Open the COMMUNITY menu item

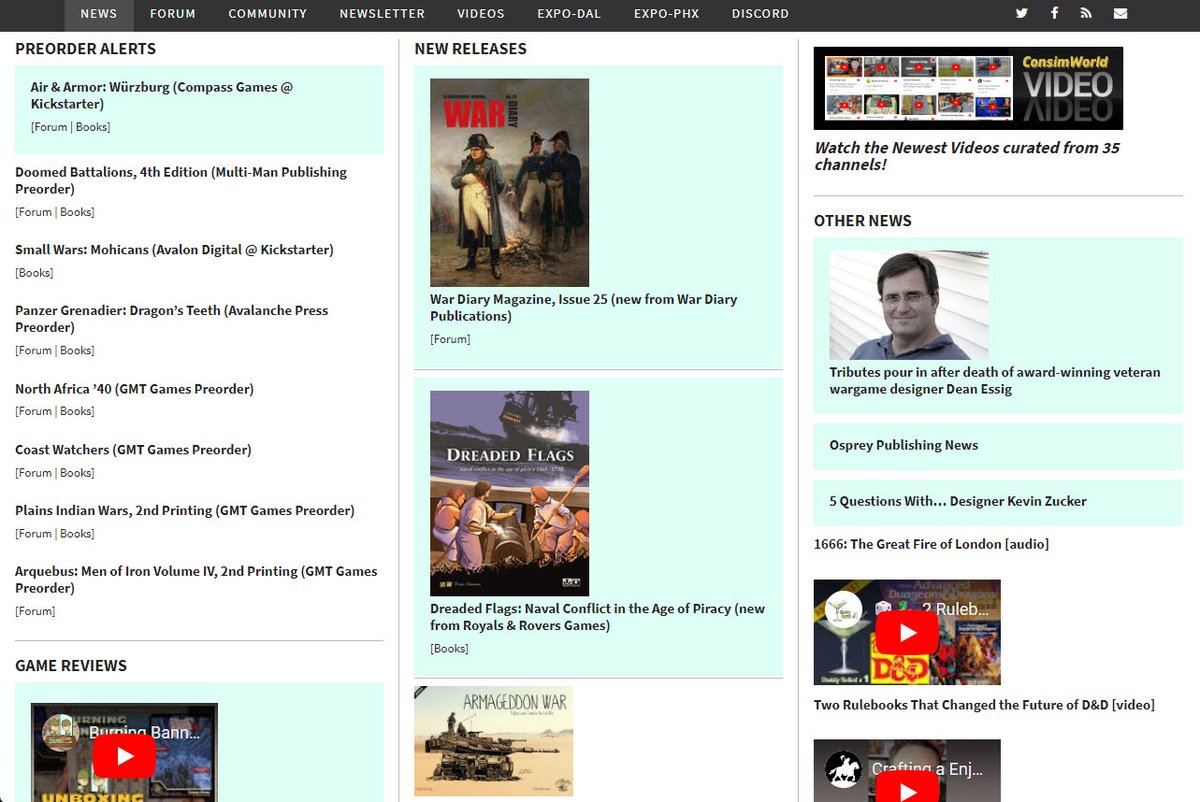point(268,14)
